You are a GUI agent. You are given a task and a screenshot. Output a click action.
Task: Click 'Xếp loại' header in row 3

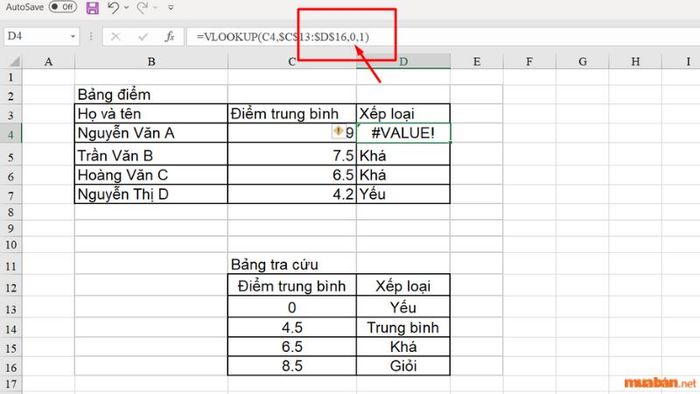[403, 114]
